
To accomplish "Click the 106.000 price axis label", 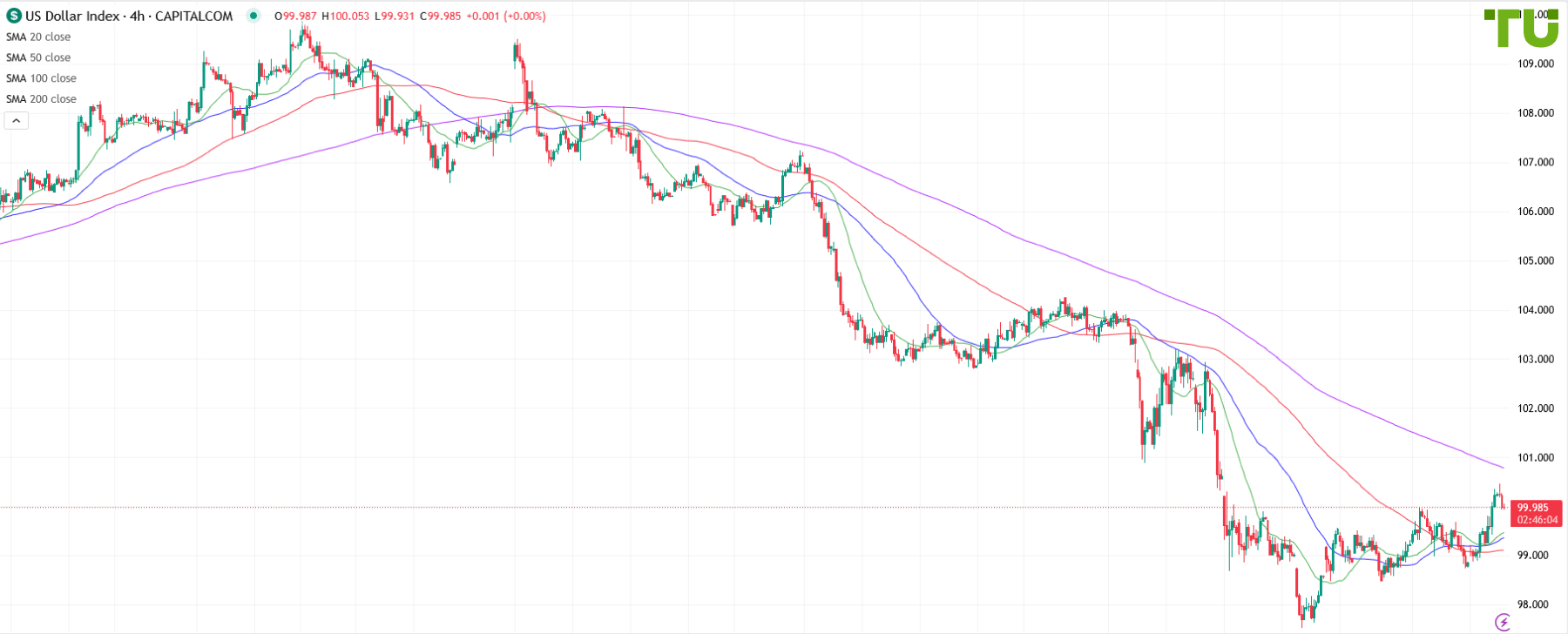I will [1536, 212].
